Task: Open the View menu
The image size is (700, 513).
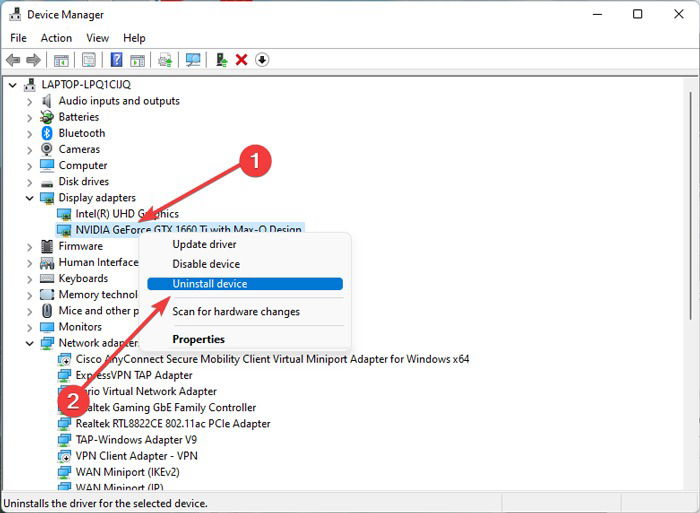Action: (97, 38)
